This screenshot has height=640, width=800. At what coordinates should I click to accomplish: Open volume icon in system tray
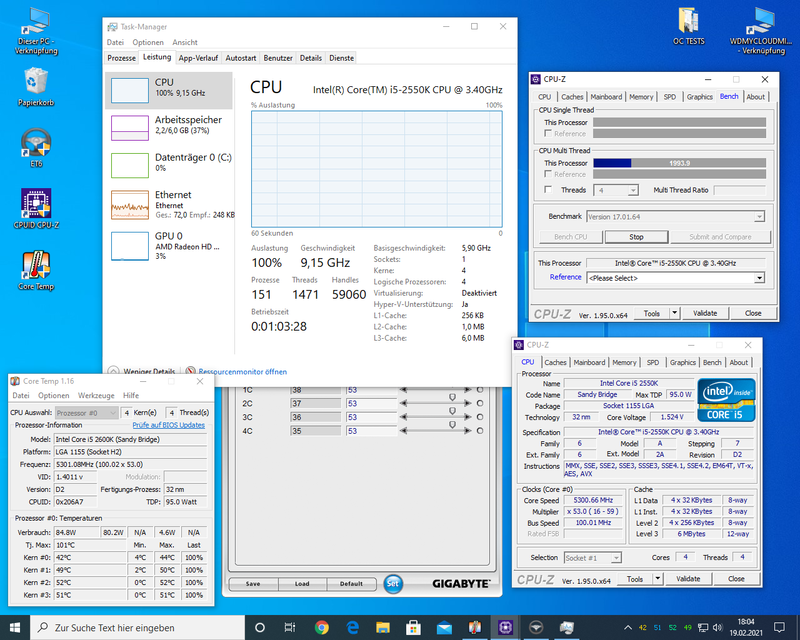717,627
